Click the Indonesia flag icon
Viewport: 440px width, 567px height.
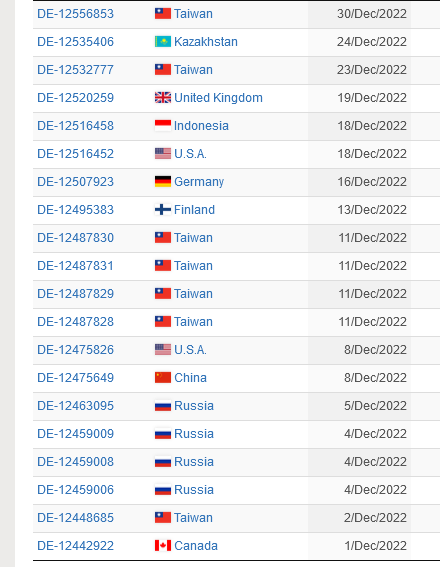[x=163, y=126]
